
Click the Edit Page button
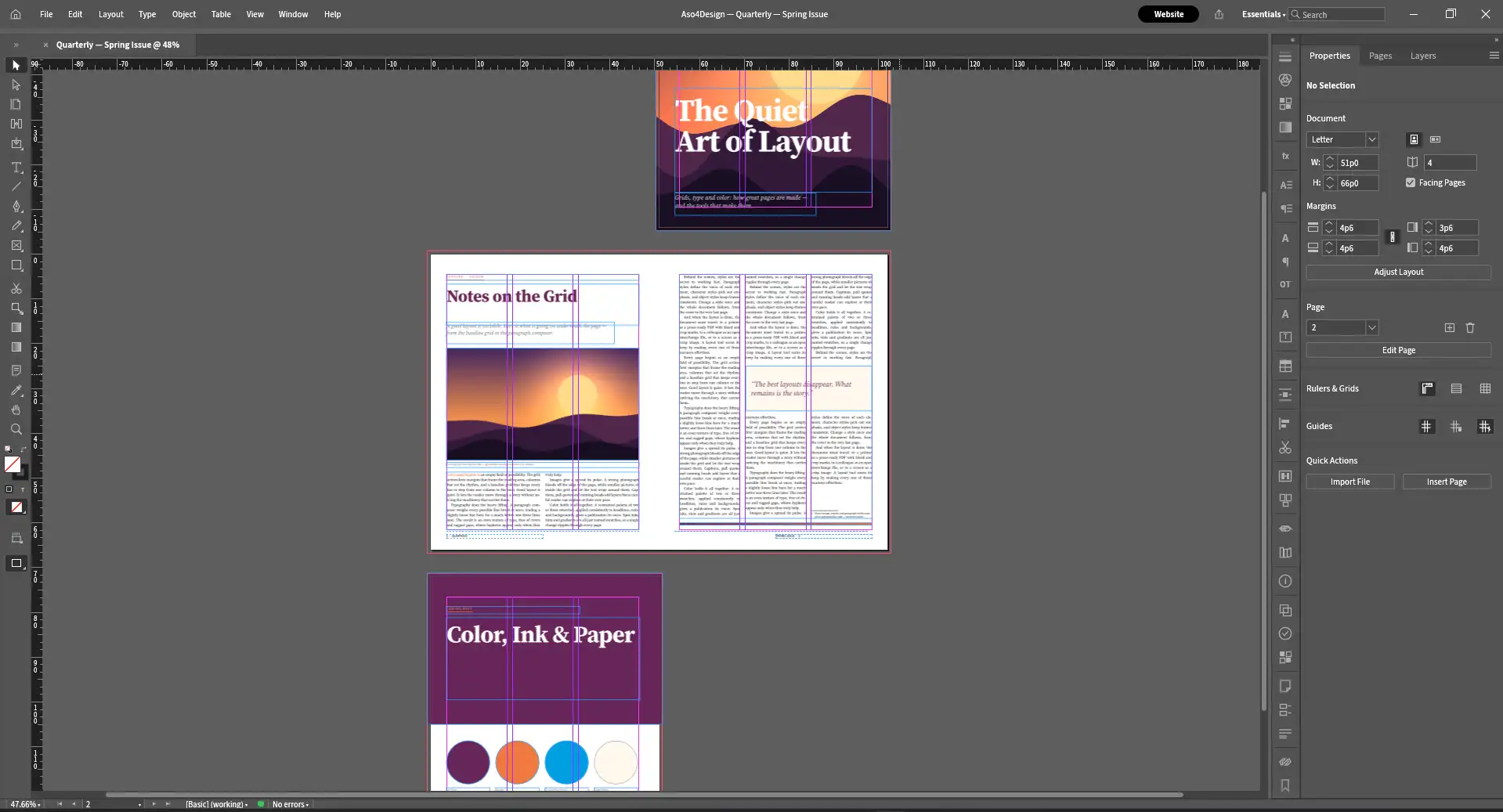click(x=1398, y=351)
